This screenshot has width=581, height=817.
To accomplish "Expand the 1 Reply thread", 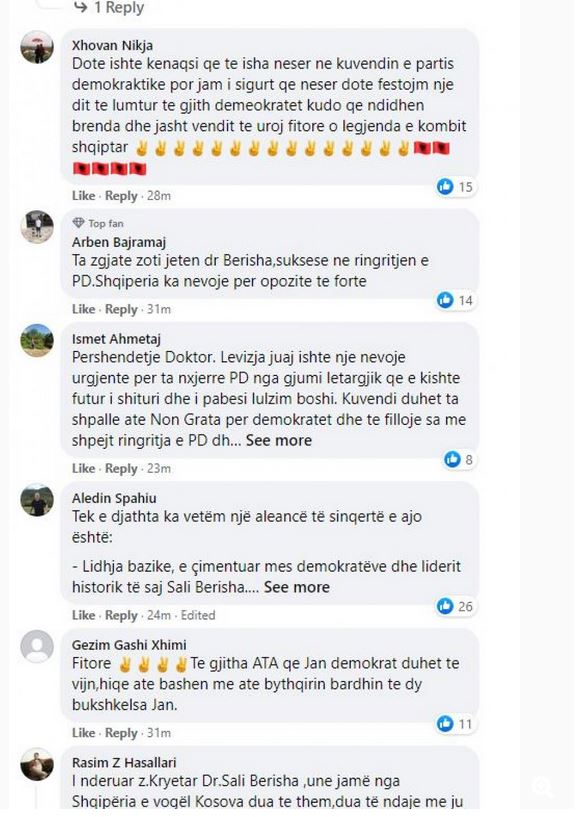I will coord(109,7).
